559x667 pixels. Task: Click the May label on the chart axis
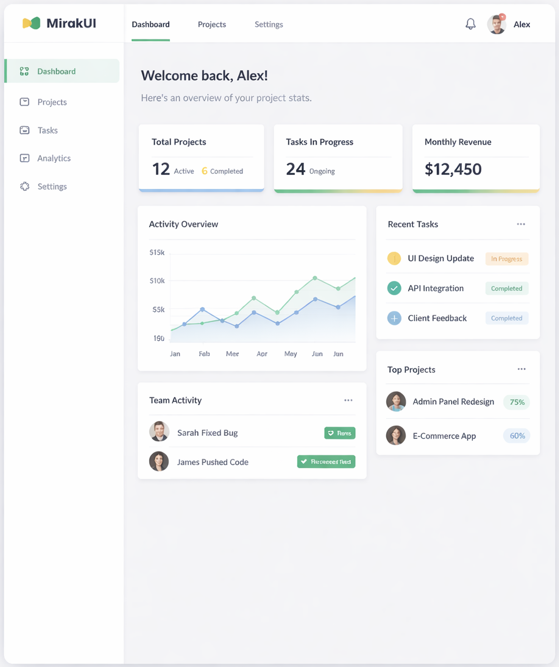click(x=291, y=353)
